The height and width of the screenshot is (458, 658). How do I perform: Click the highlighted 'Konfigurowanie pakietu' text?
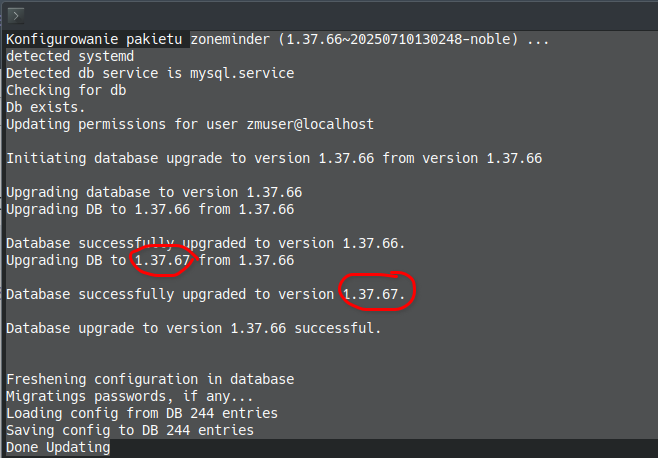coord(94,39)
